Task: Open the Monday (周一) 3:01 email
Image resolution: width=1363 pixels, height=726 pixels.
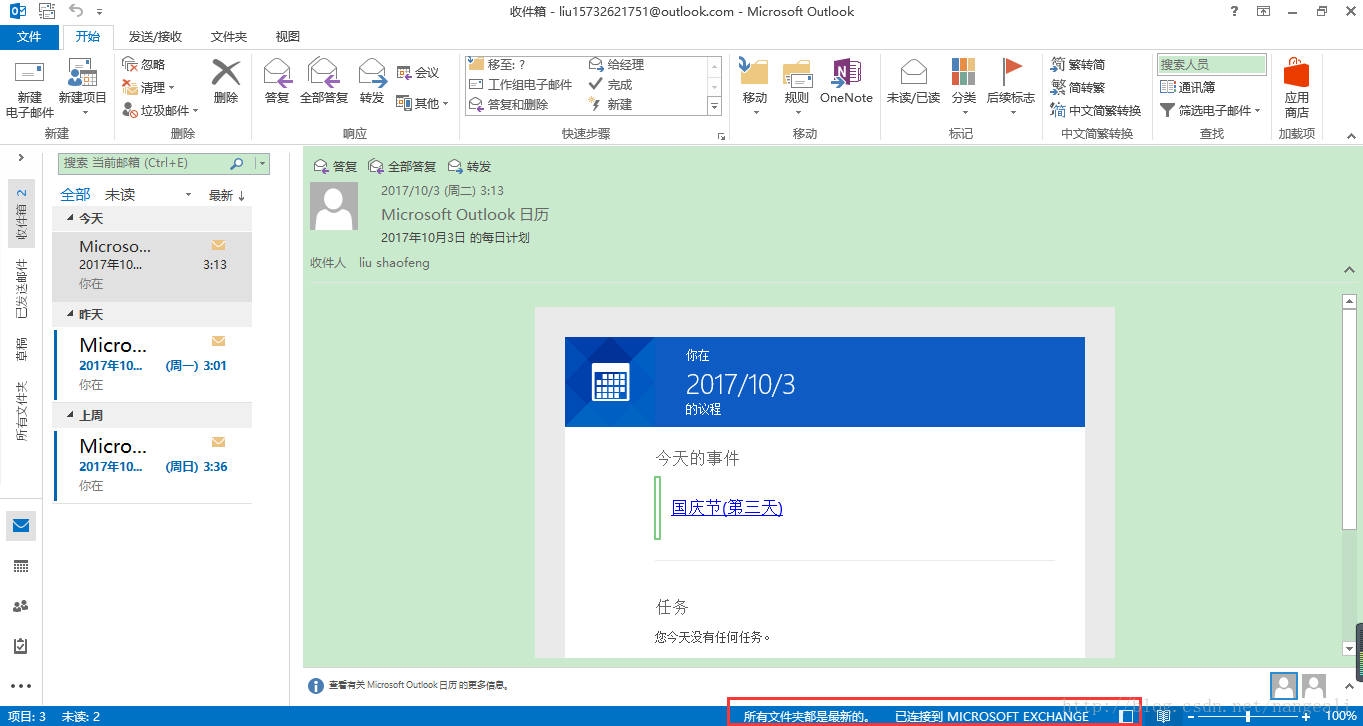Action: click(x=153, y=364)
